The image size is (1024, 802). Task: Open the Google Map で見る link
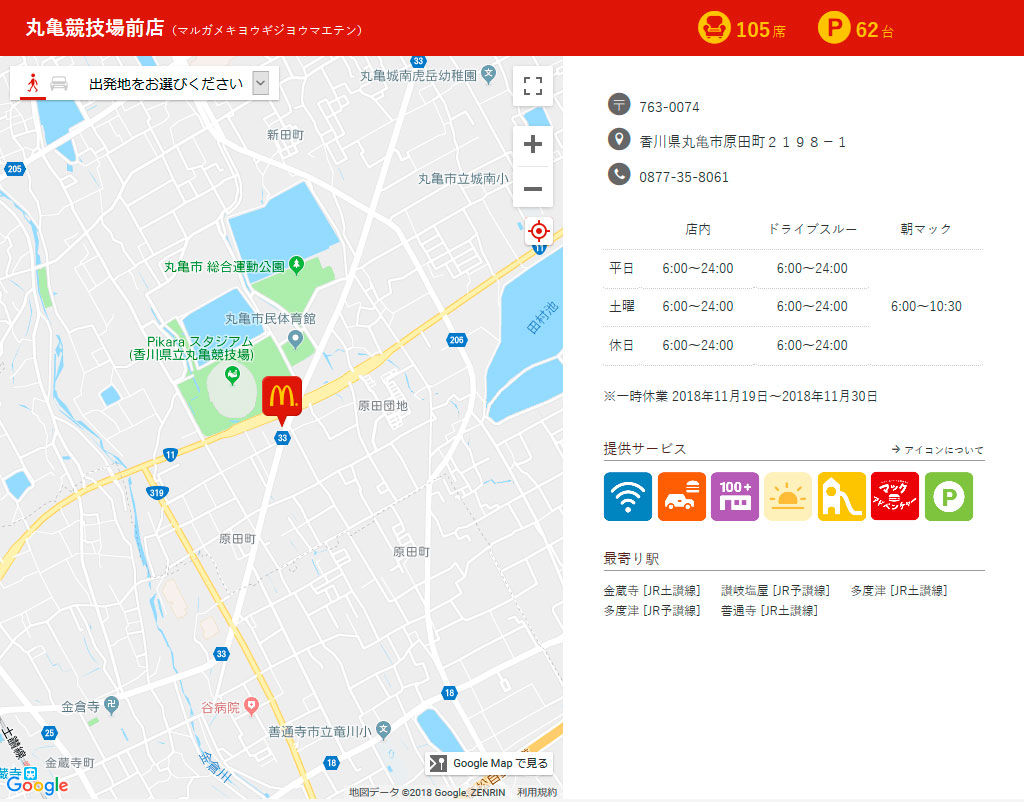click(x=488, y=763)
